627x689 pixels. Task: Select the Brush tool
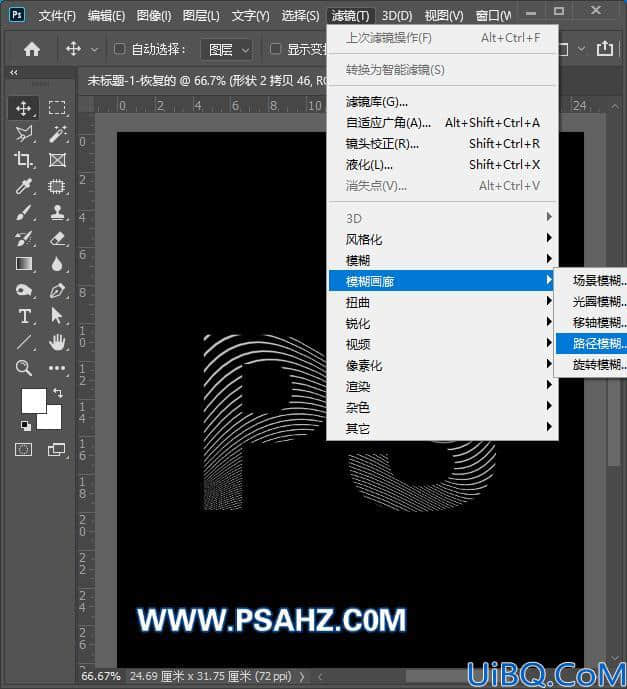(x=24, y=213)
